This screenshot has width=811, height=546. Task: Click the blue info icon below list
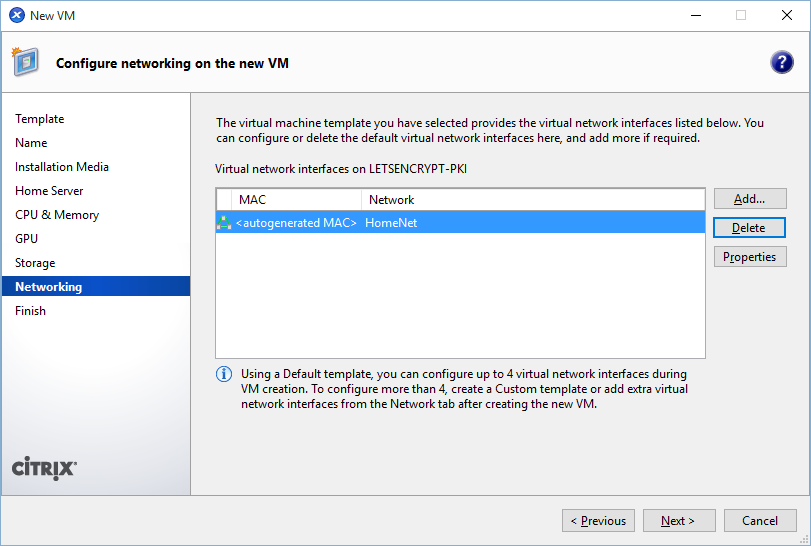pos(225,374)
